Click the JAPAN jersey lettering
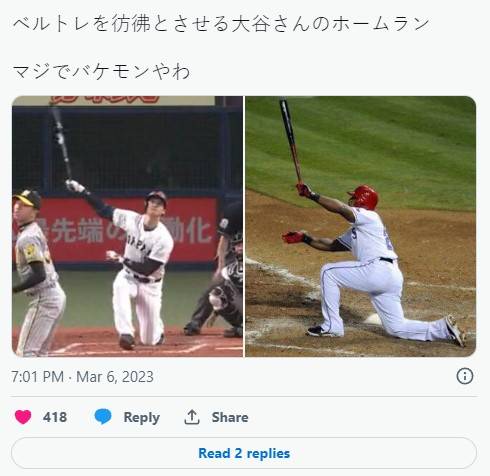 140,244
